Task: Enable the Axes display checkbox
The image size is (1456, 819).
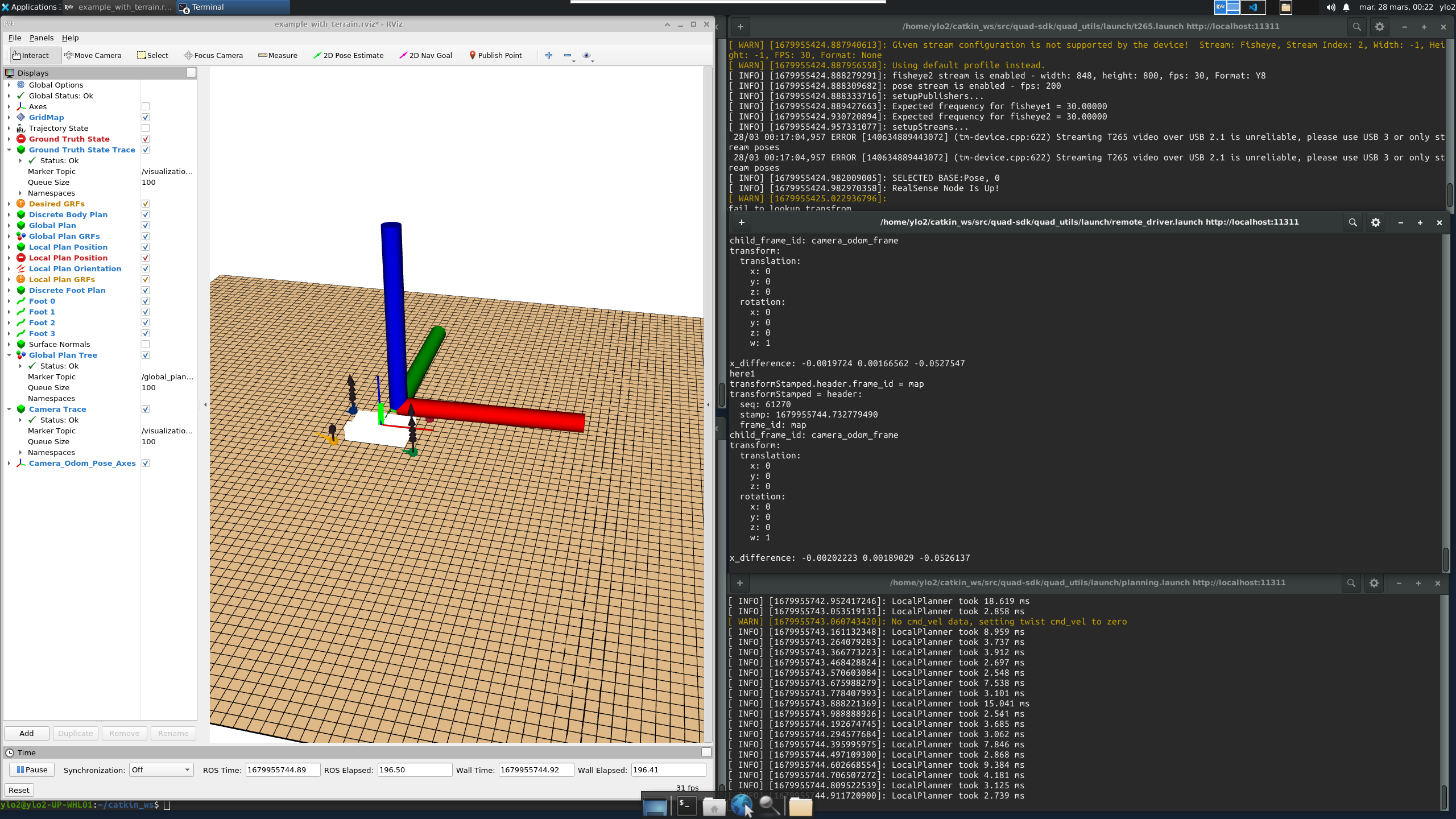Action: click(146, 106)
